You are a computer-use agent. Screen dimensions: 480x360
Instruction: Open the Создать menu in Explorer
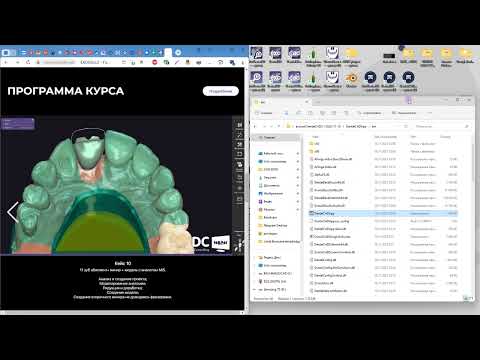click(x=264, y=113)
